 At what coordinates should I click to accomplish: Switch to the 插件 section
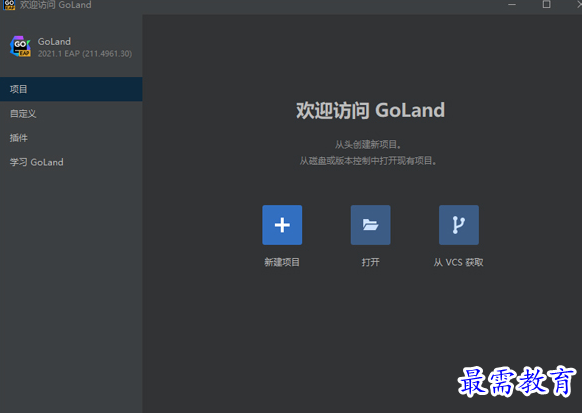(71, 138)
